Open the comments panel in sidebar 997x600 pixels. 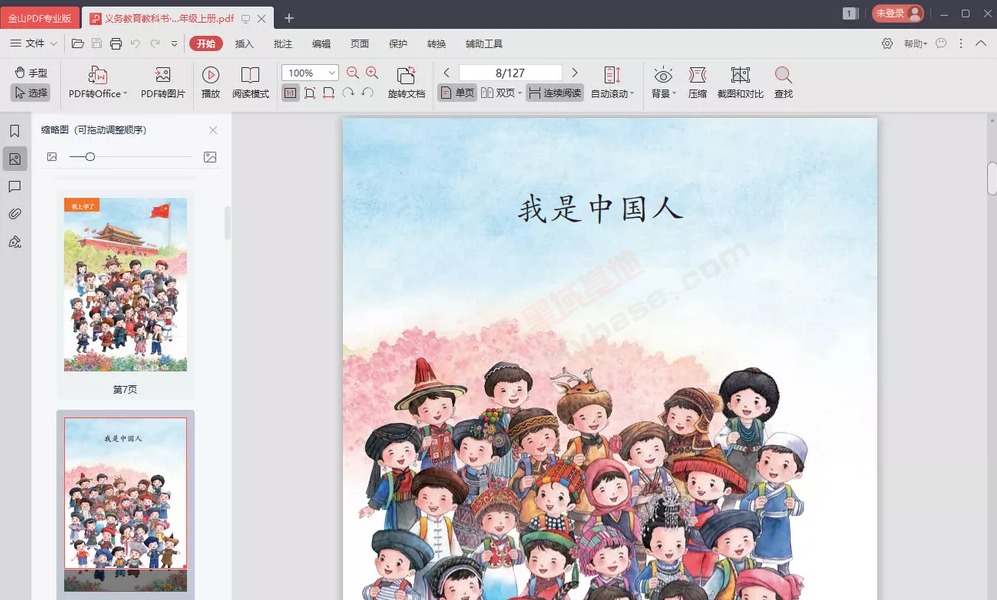[x=15, y=186]
